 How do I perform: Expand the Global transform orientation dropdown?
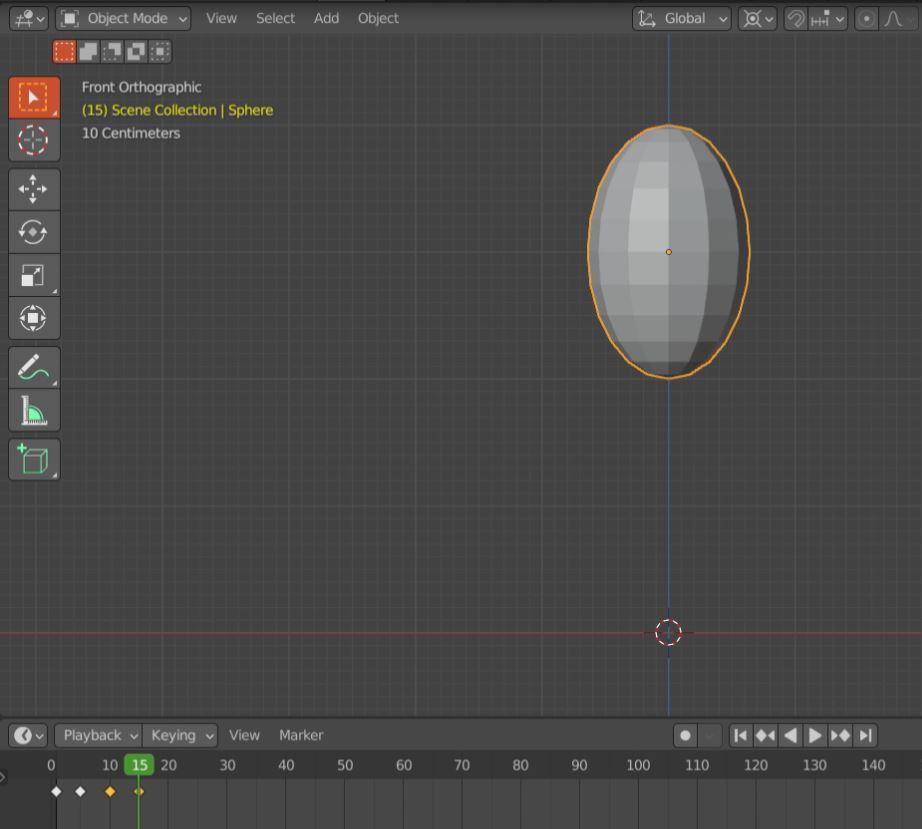pos(684,19)
